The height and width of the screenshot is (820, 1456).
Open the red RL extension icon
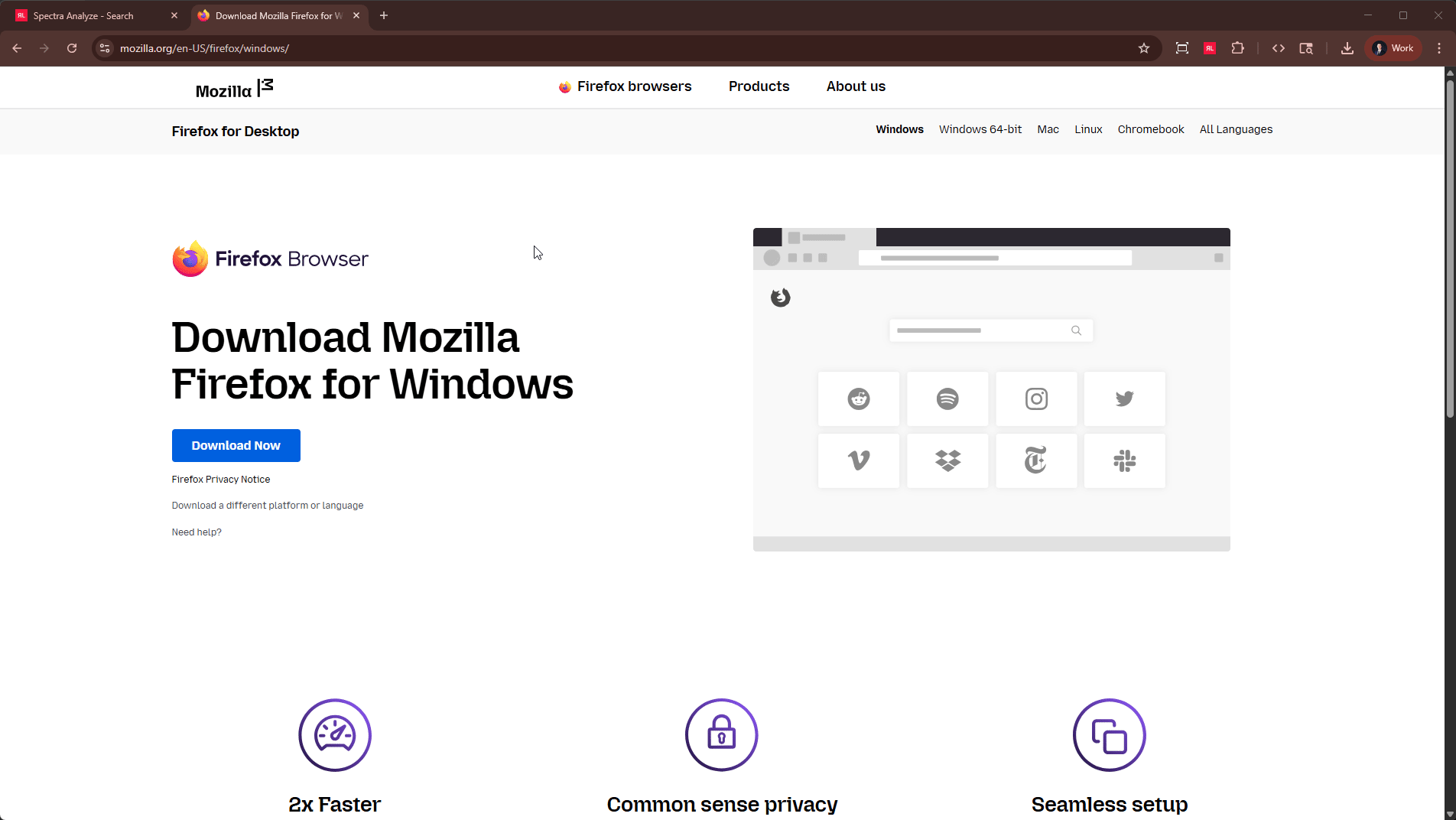click(x=1210, y=48)
